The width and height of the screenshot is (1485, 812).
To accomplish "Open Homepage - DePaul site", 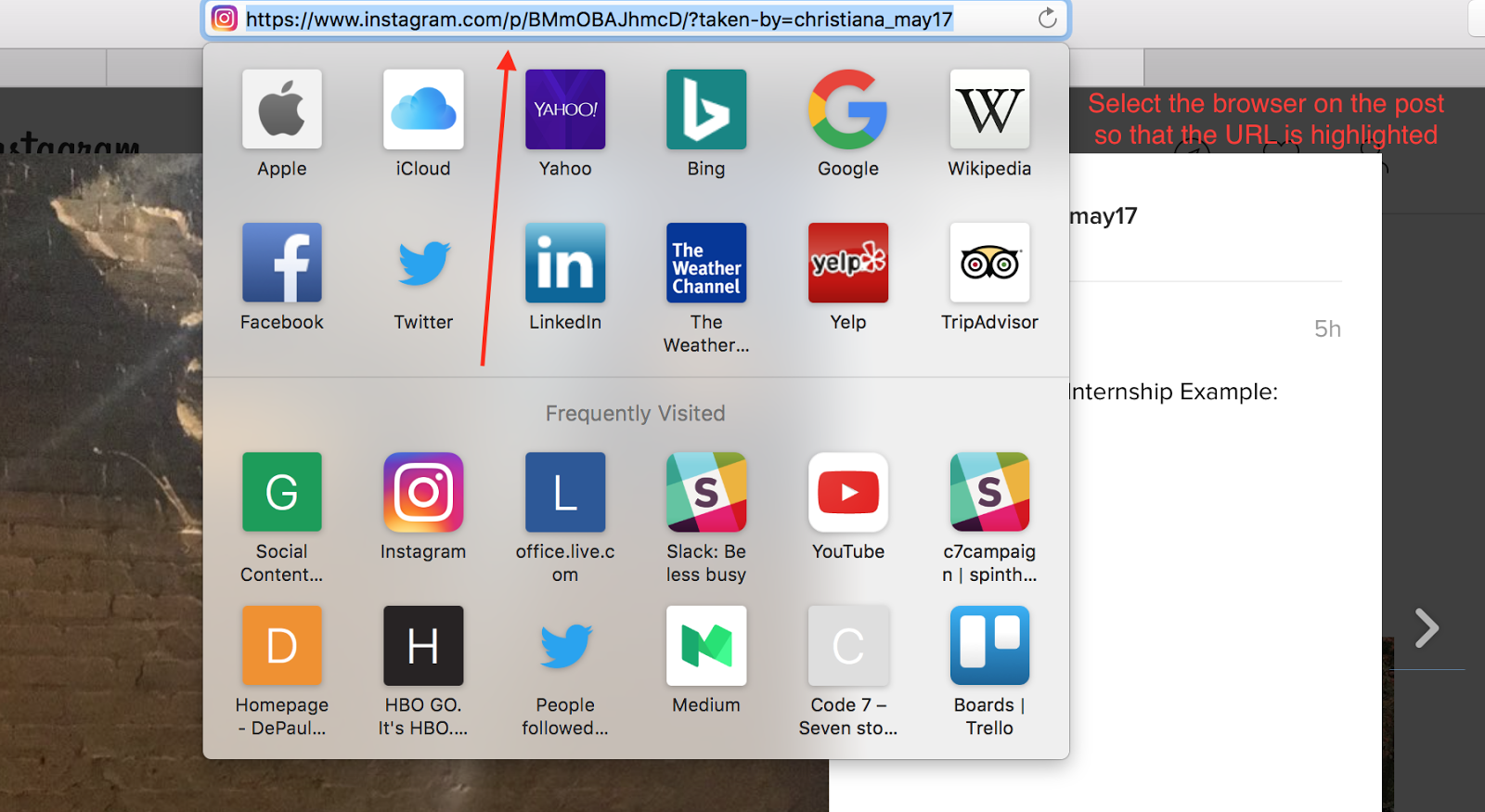I will coord(282,646).
